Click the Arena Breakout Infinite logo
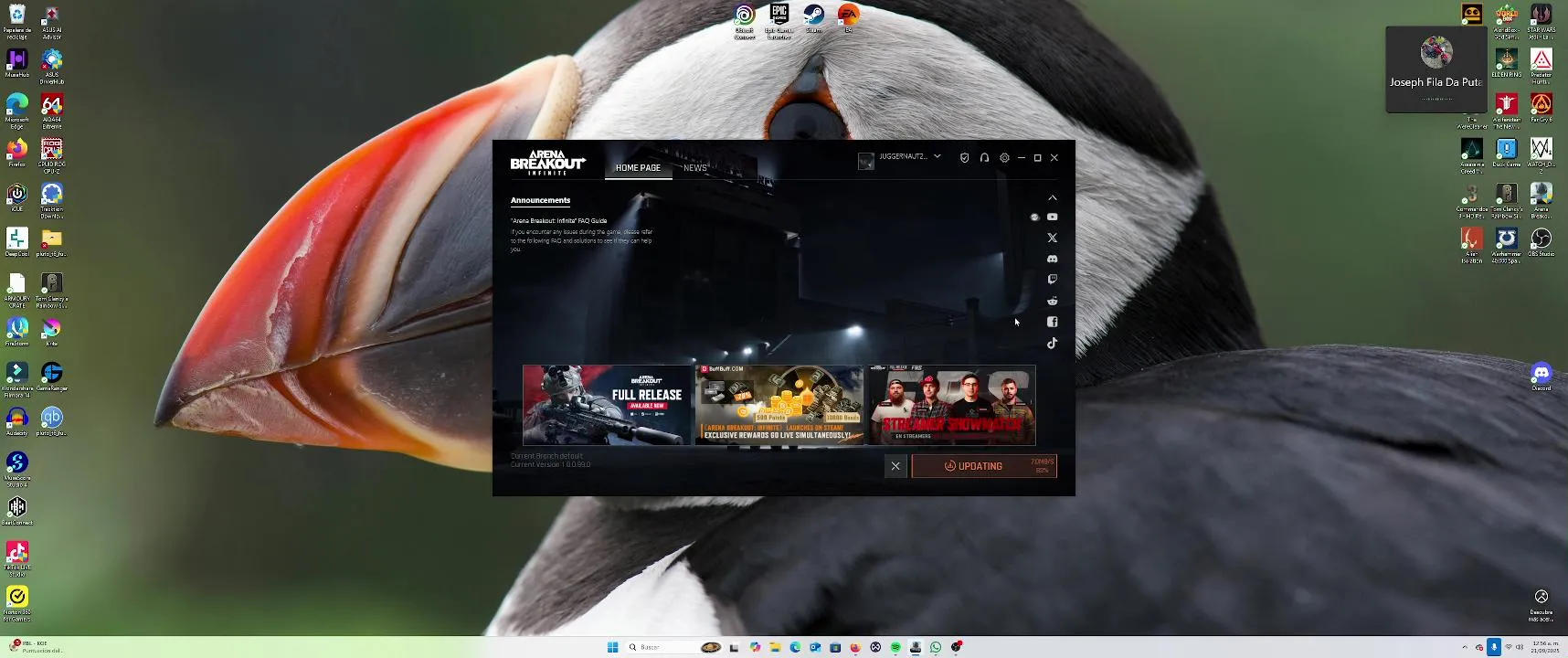This screenshot has width=1568, height=658. tap(547, 163)
